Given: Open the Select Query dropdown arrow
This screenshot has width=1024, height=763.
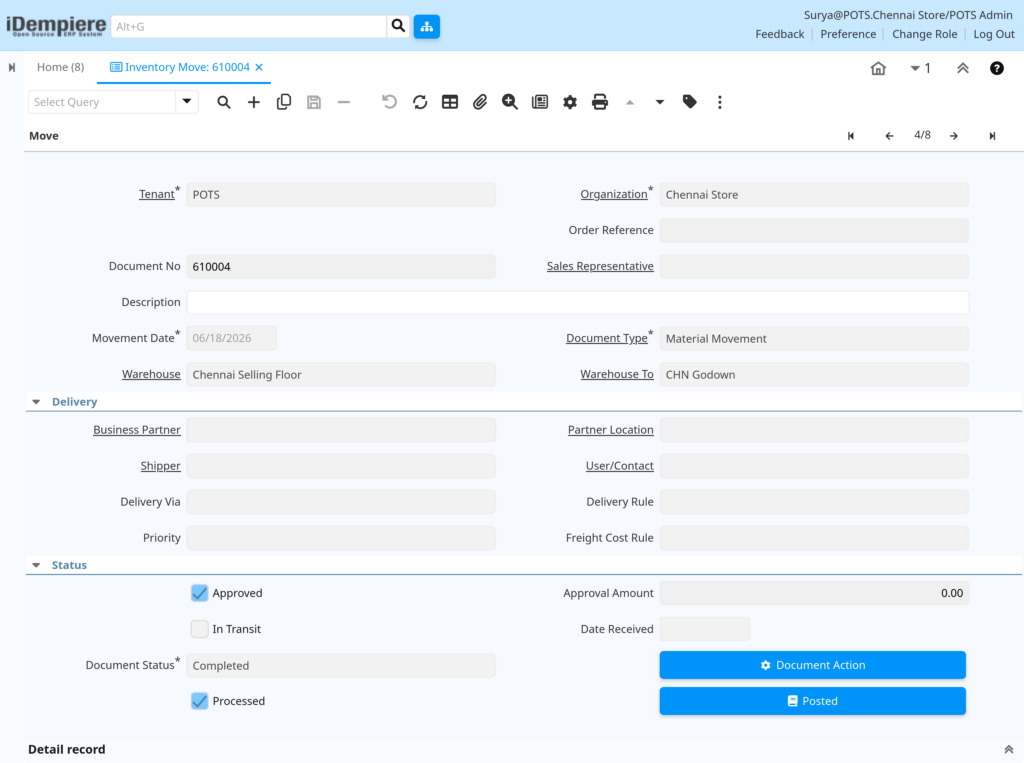Looking at the screenshot, I should click(x=187, y=102).
